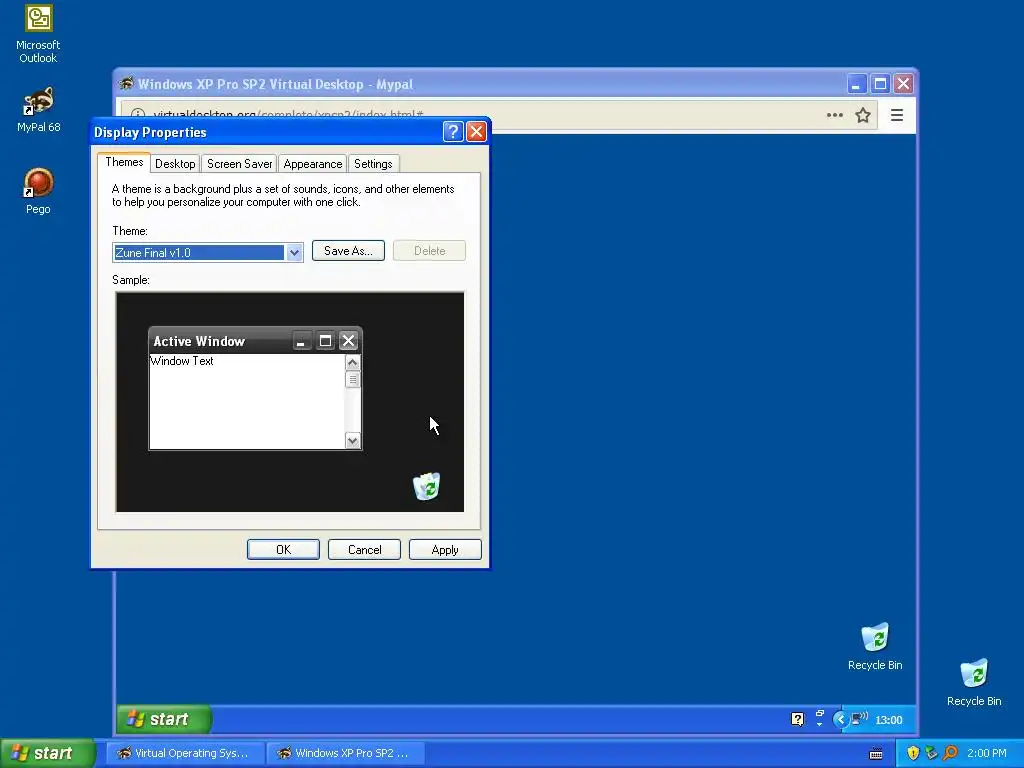Click the help balloon icon in the inner taskbar

[797, 719]
